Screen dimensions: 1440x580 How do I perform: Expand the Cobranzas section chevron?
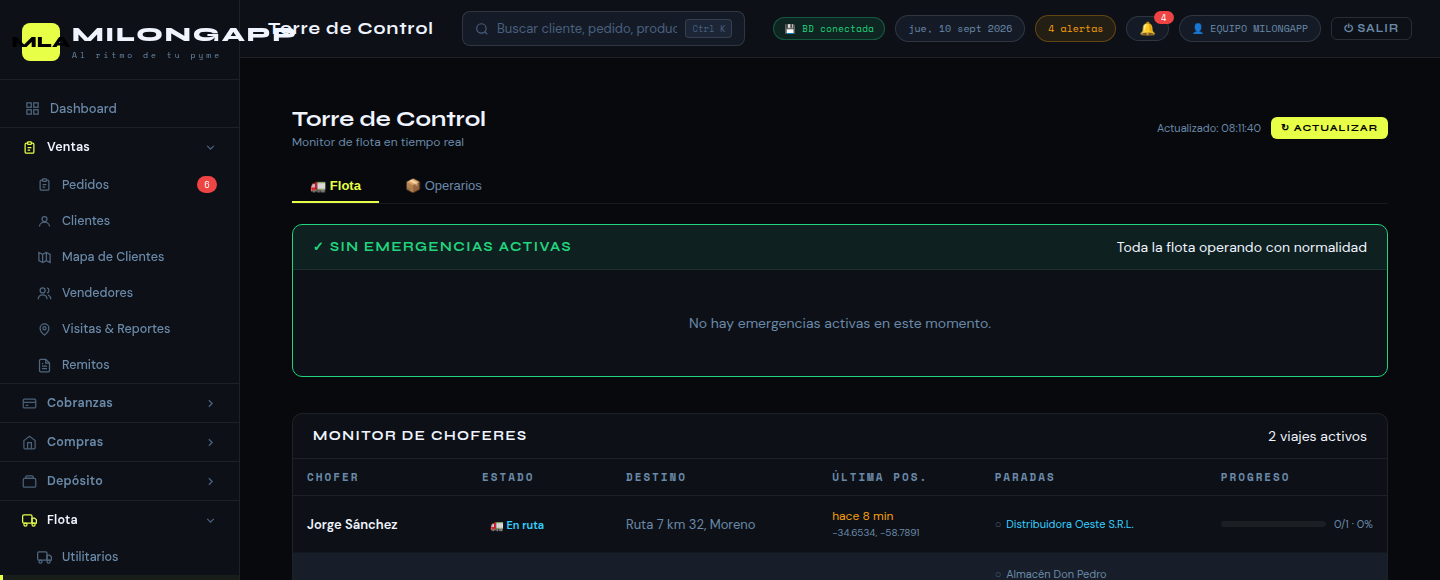pos(210,403)
